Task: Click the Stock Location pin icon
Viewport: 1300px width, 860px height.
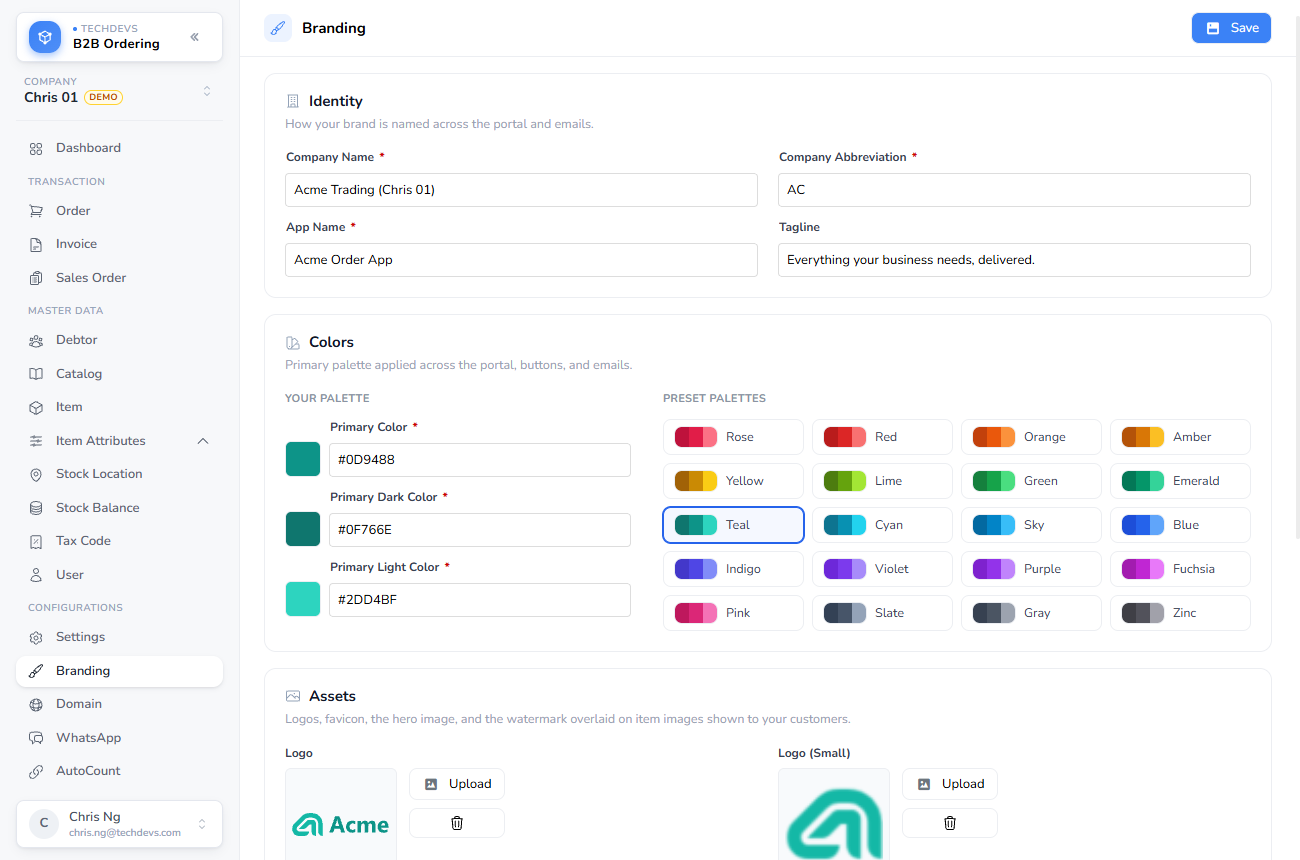Action: point(36,474)
